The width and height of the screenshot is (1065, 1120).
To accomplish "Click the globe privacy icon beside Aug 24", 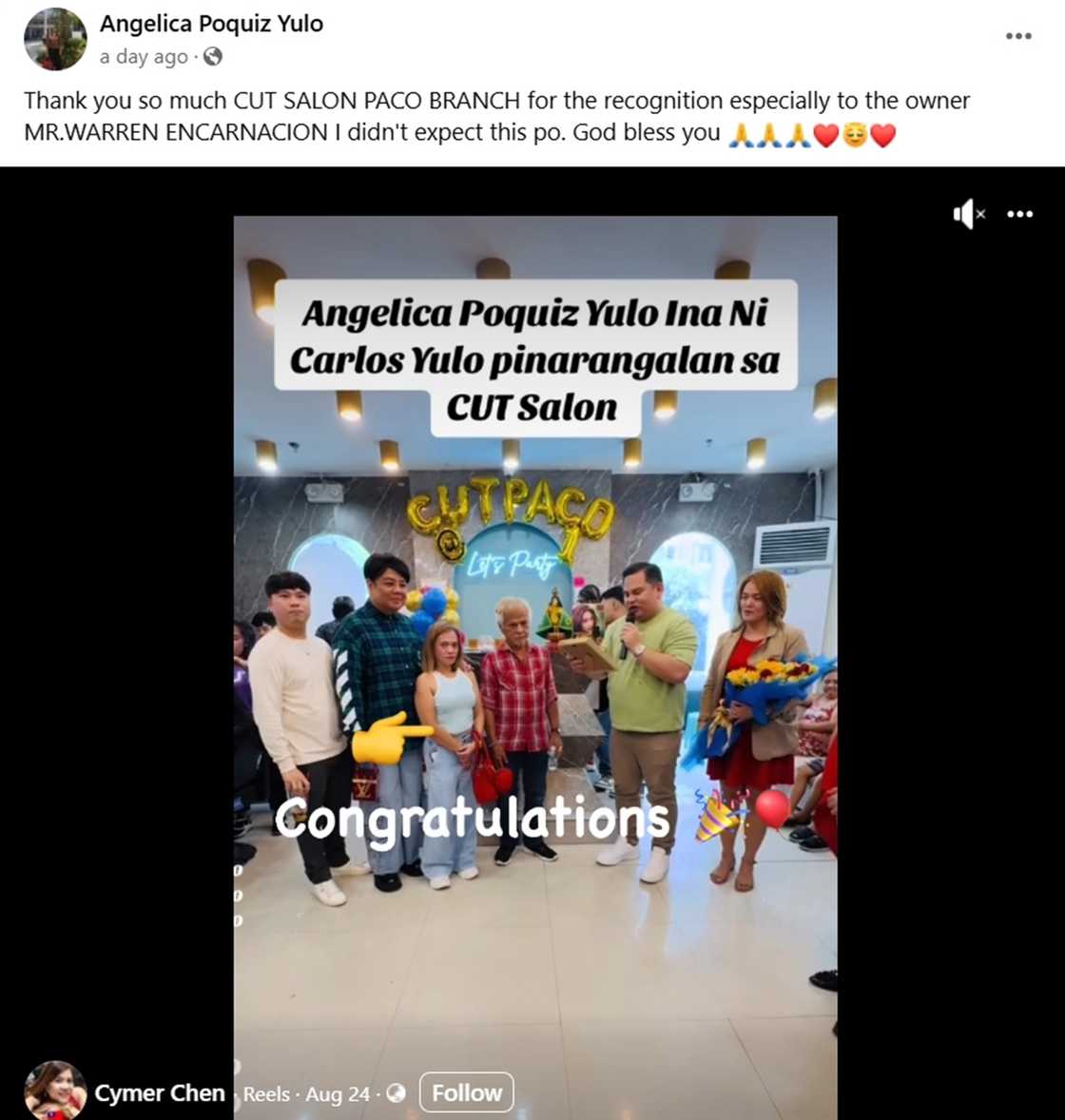I will 396,1093.
